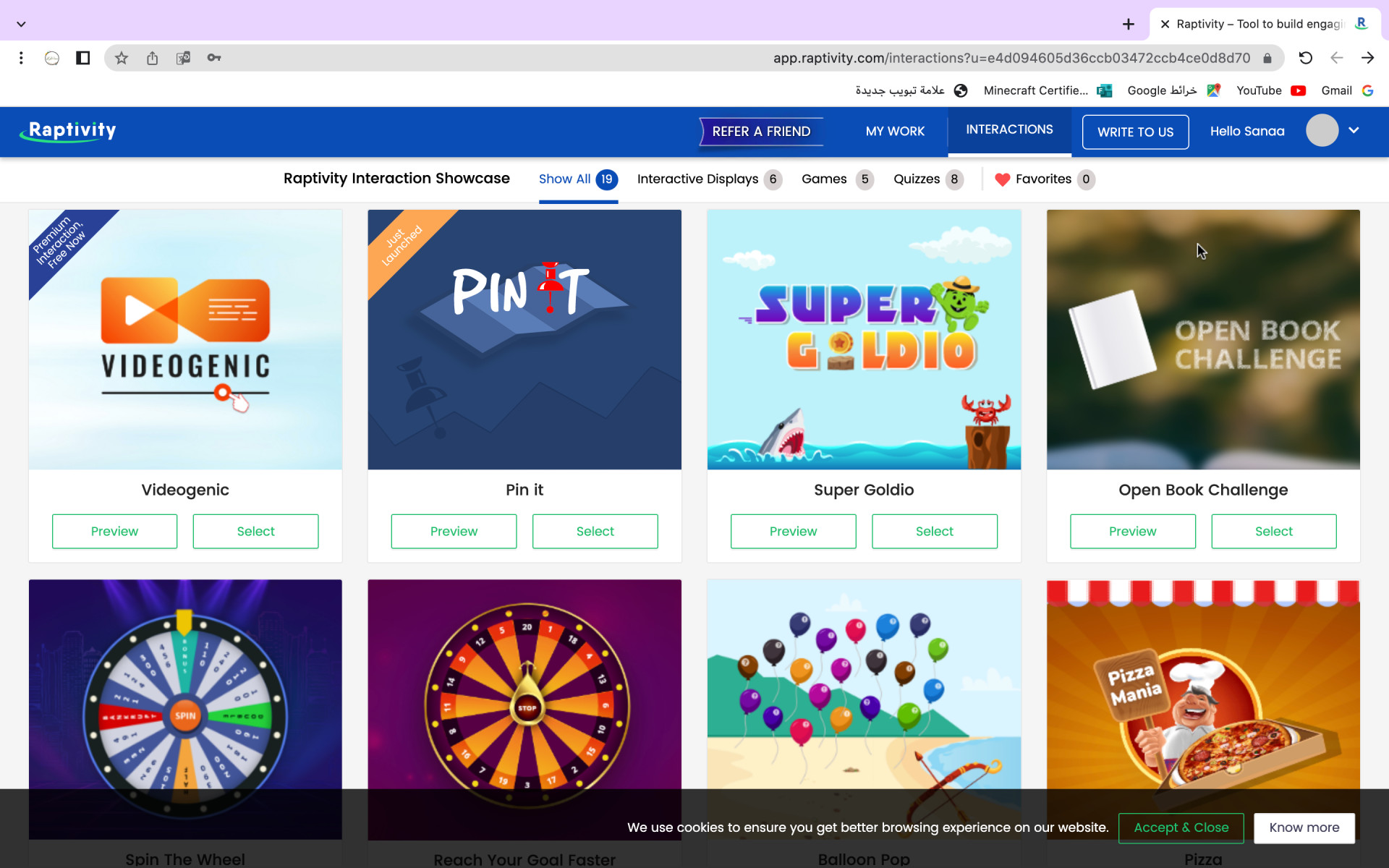Image resolution: width=1389 pixels, height=868 pixels.
Task: Open the Minecraft Certifie... bookmark
Action: (1048, 90)
